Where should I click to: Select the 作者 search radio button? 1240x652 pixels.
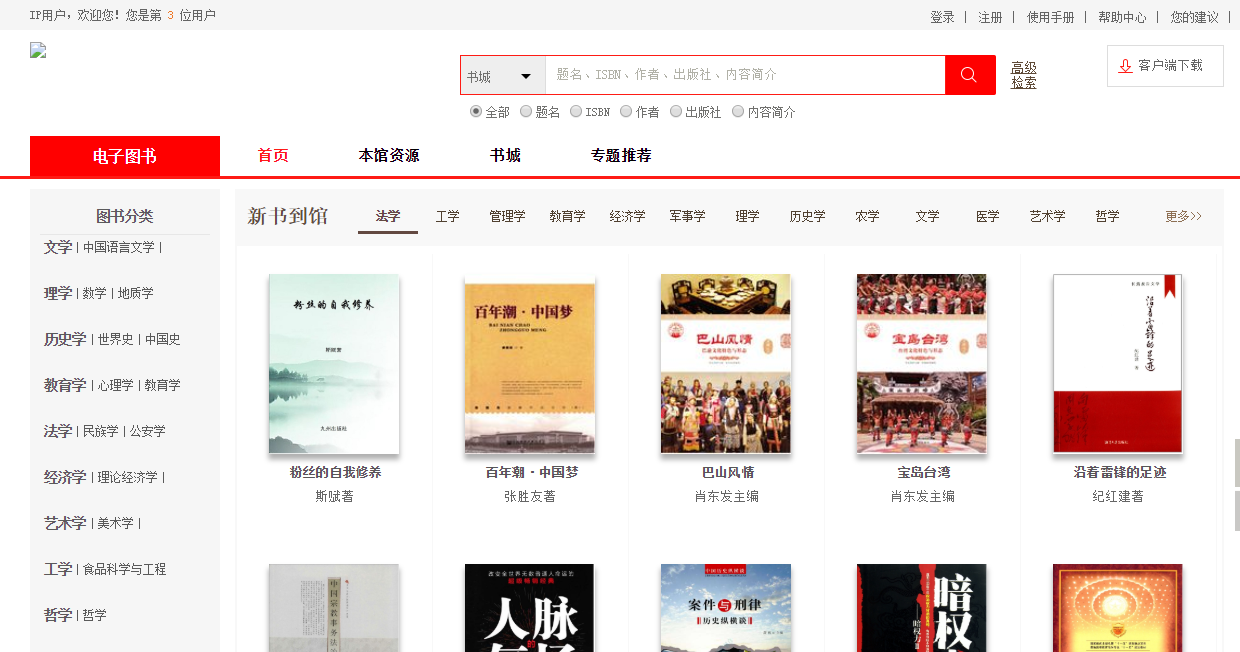coord(626,112)
